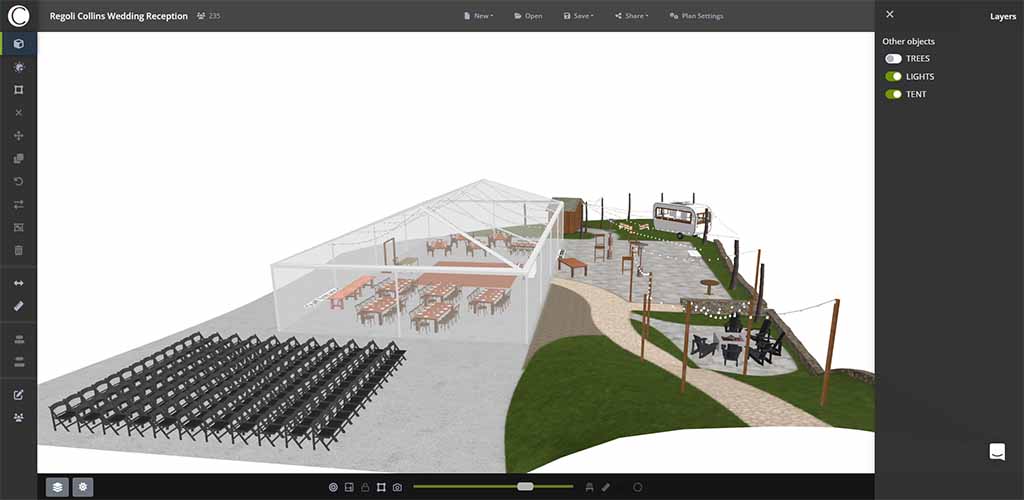
Task: Open the Save dropdown
Action: coord(578,16)
